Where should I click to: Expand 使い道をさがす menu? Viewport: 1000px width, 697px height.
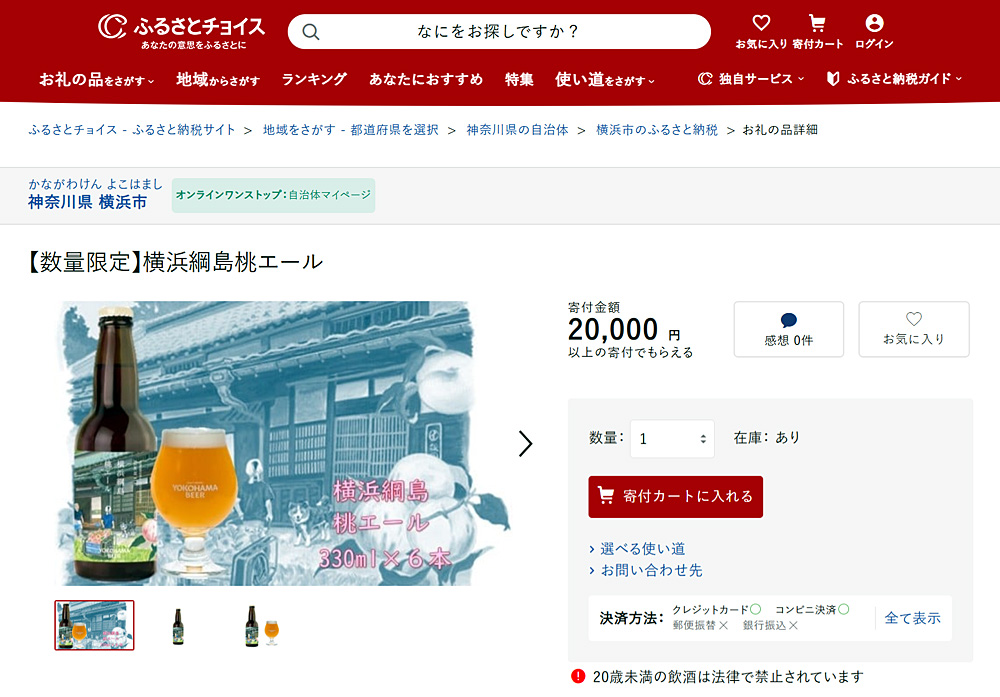pyautogui.click(x=605, y=80)
